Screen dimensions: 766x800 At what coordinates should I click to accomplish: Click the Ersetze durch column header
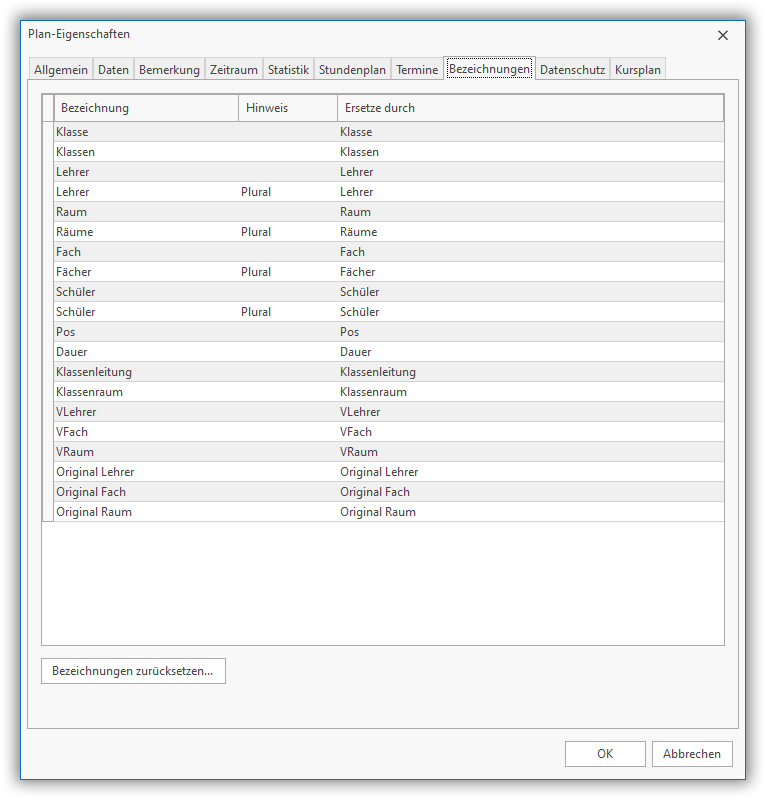point(530,108)
